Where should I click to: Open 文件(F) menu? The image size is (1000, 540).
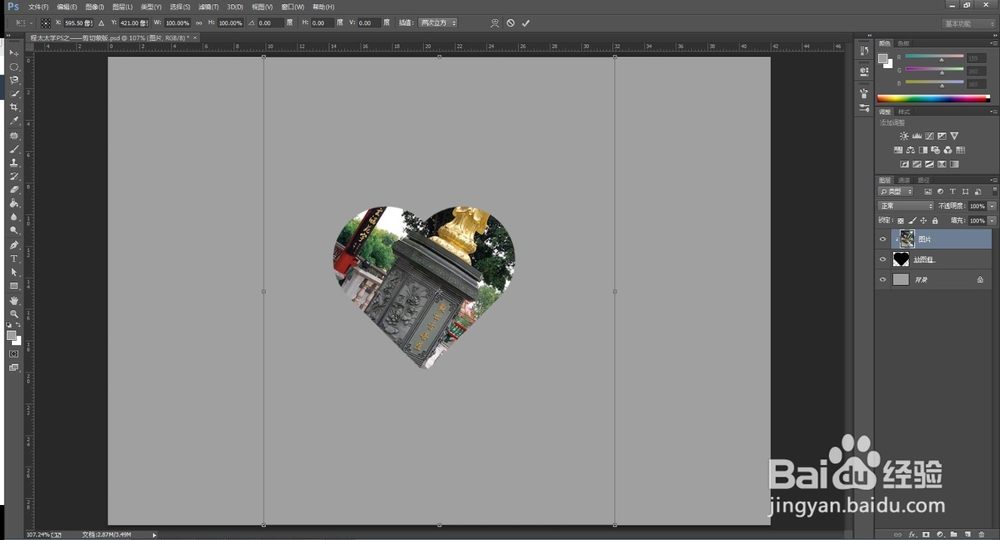pyautogui.click(x=38, y=7)
